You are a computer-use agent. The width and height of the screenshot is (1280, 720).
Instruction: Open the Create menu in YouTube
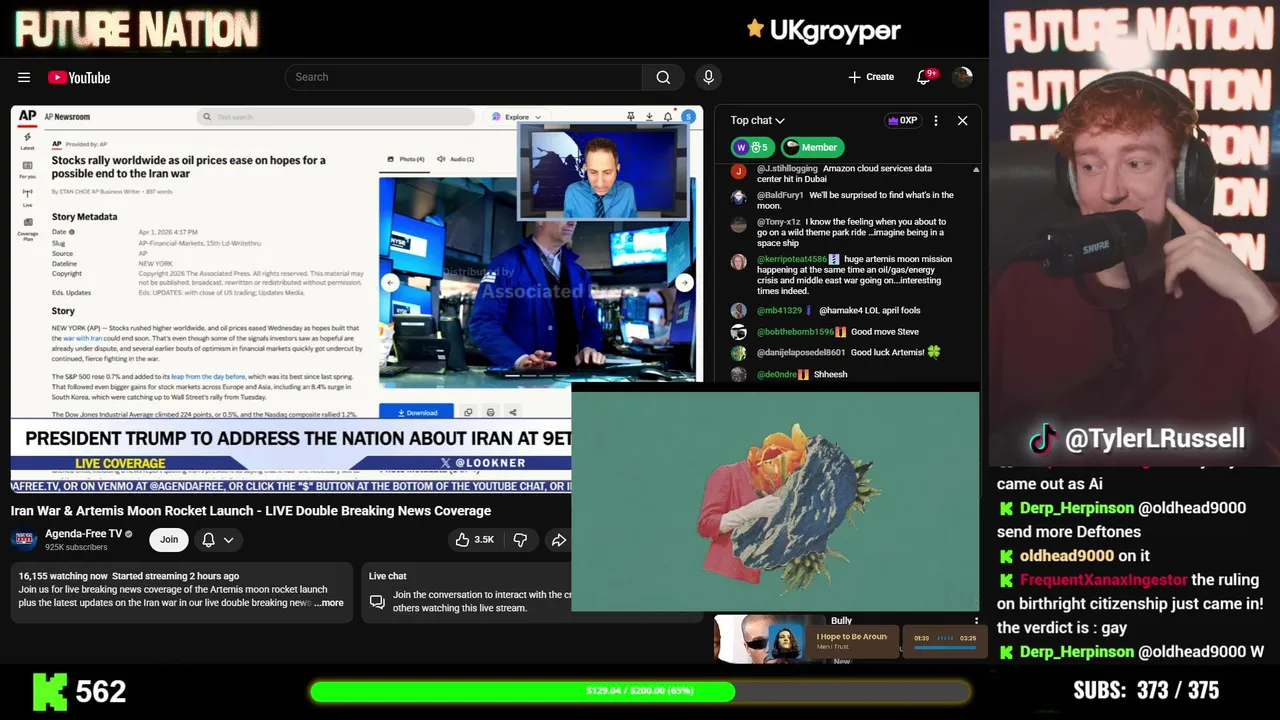click(x=871, y=77)
